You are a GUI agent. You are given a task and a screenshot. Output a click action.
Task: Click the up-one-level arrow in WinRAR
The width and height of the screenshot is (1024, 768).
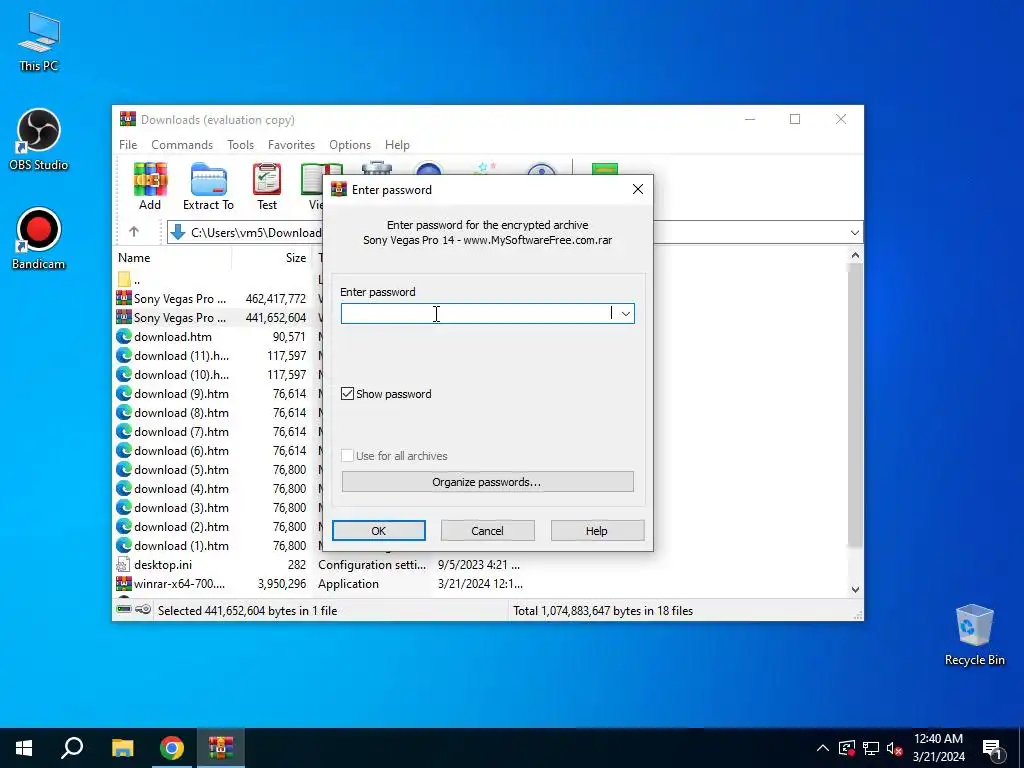pyautogui.click(x=134, y=231)
